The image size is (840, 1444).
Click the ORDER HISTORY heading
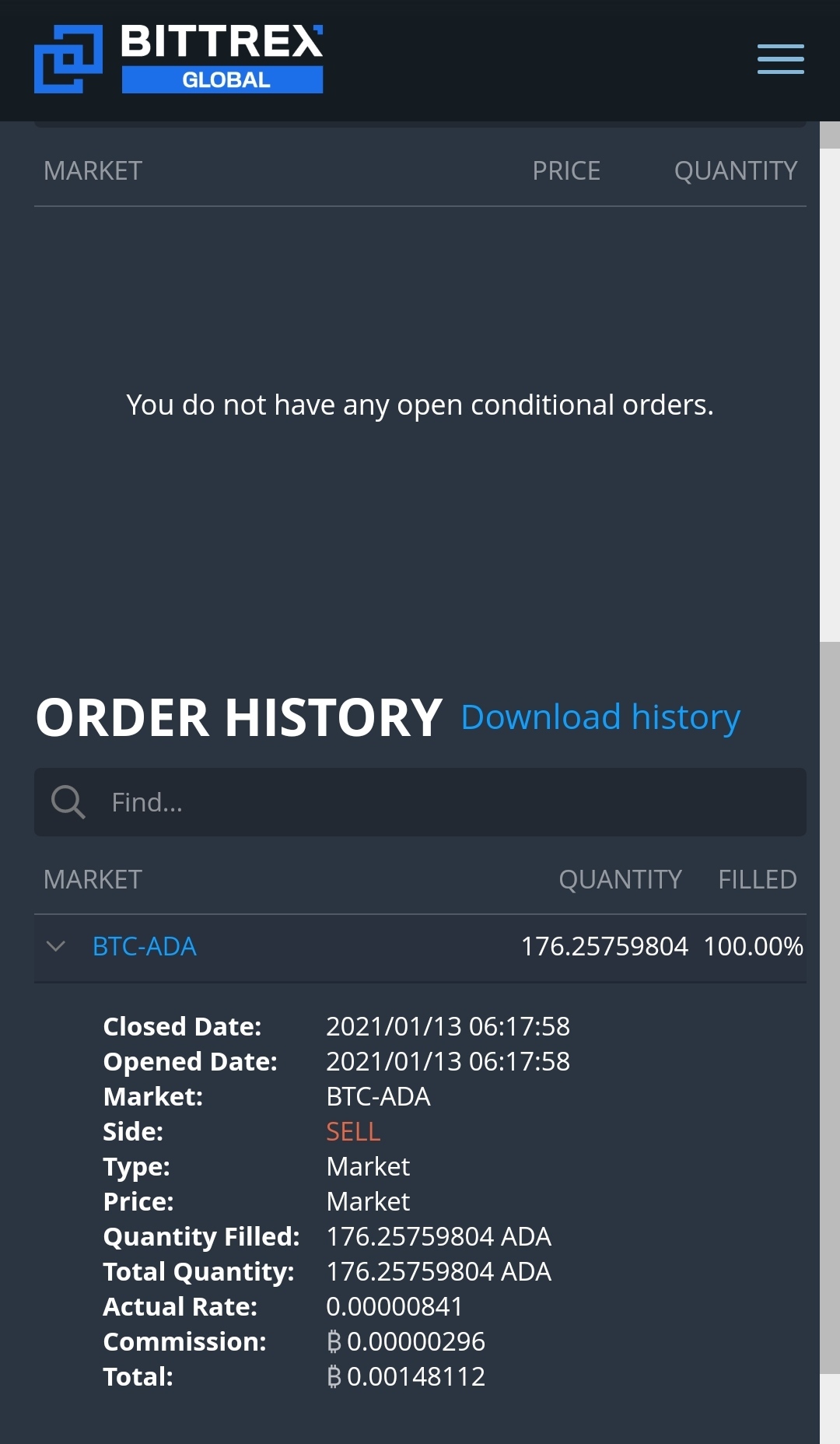pyautogui.click(x=239, y=717)
